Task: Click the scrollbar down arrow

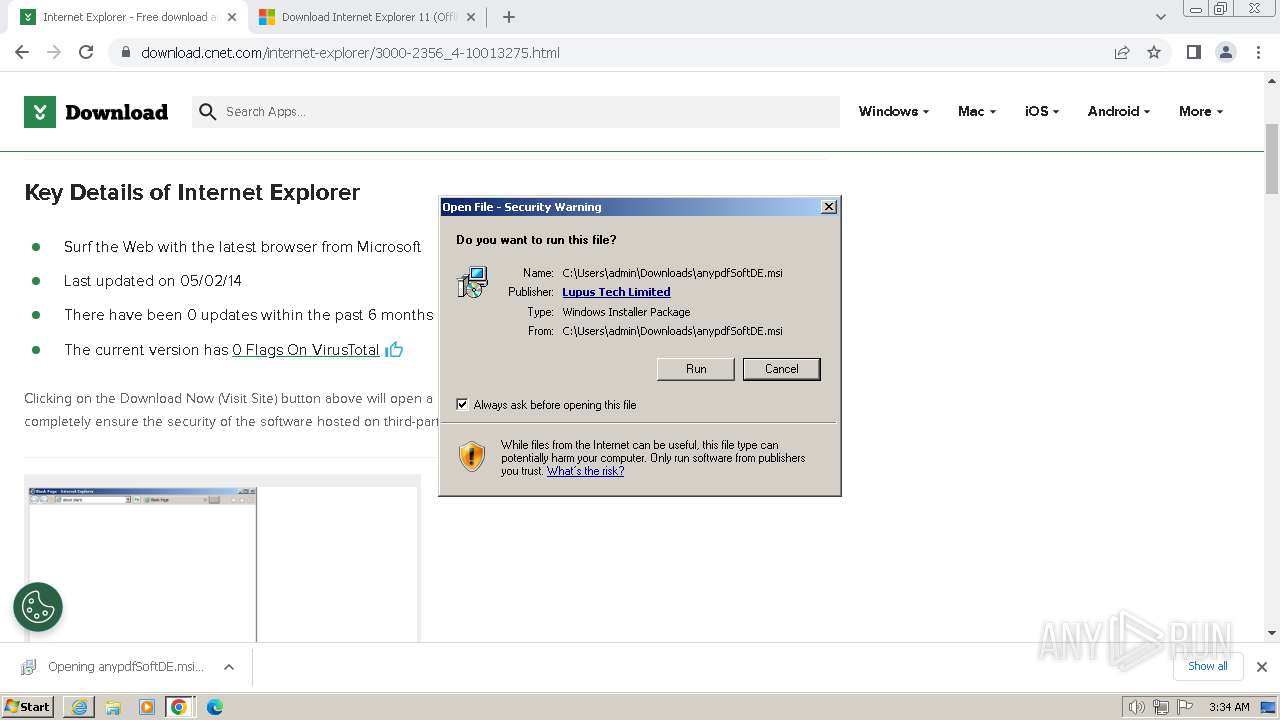Action: click(1272, 633)
